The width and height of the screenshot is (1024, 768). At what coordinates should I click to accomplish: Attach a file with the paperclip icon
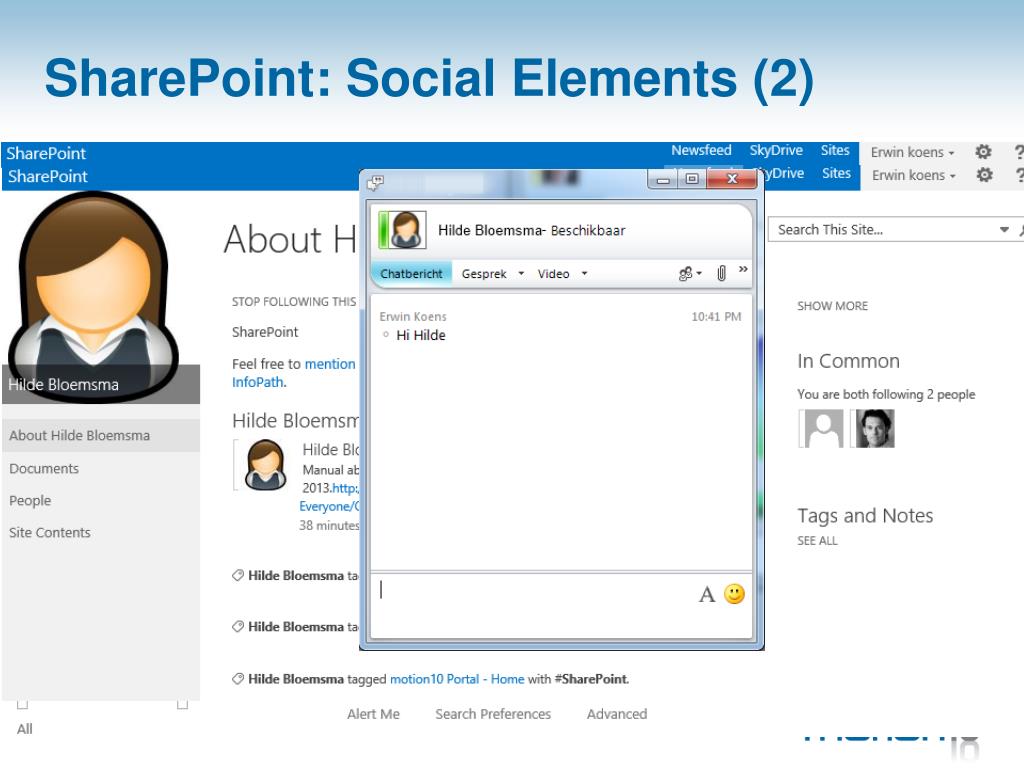tap(721, 273)
